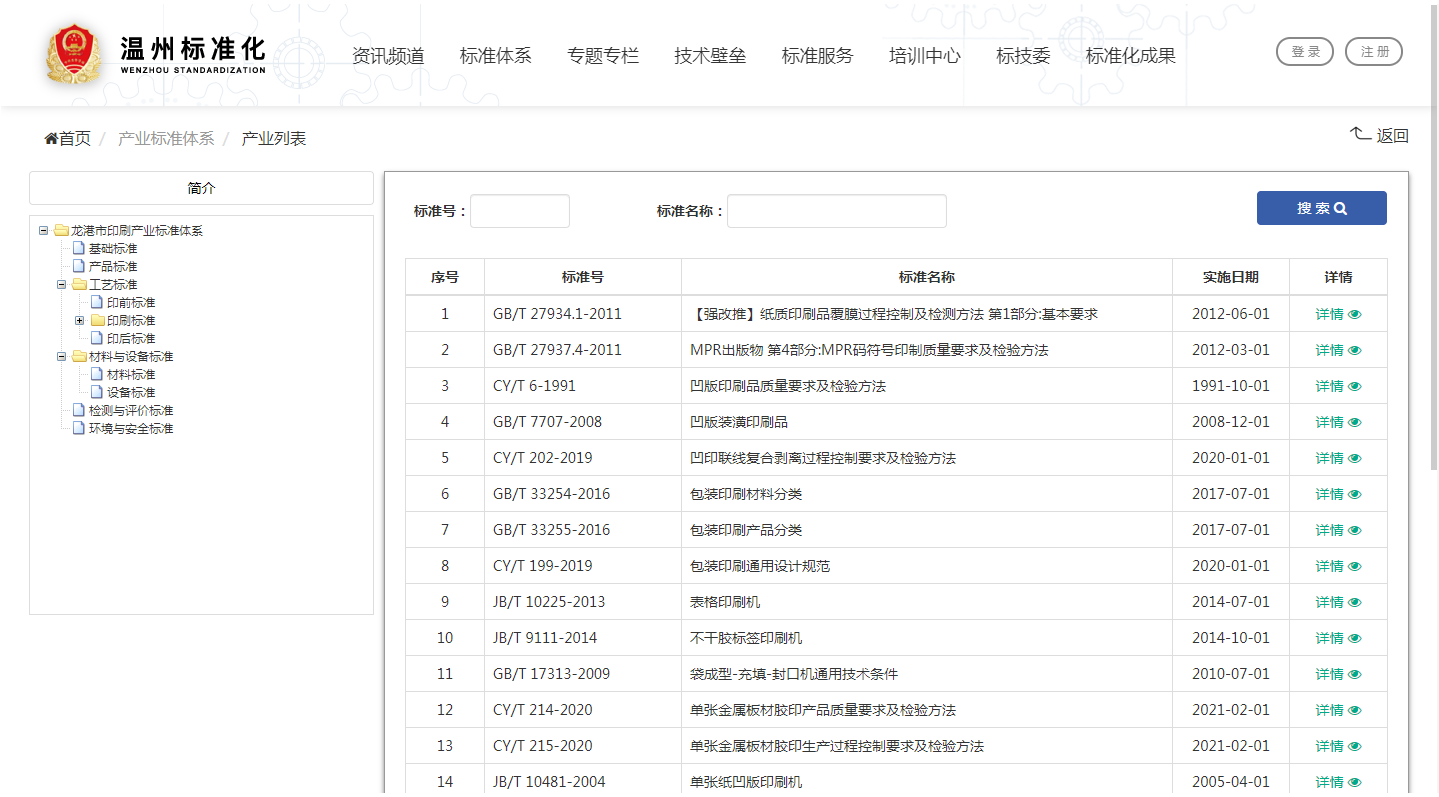This screenshot has height=797, width=1439.
Task: Click the 实施日期 column header
Action: [1231, 277]
